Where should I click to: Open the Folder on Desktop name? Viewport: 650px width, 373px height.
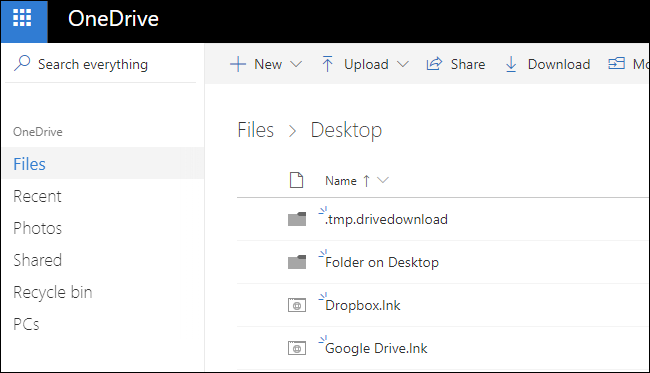tap(382, 262)
